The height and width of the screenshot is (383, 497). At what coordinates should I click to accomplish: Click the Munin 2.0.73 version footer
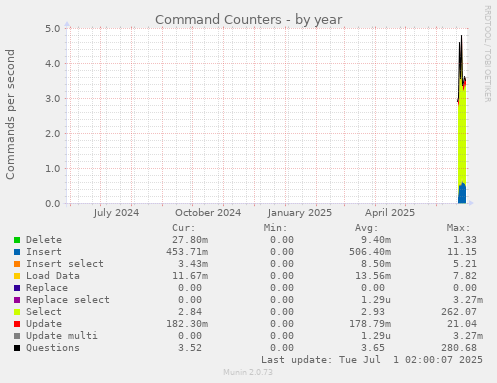point(248,372)
